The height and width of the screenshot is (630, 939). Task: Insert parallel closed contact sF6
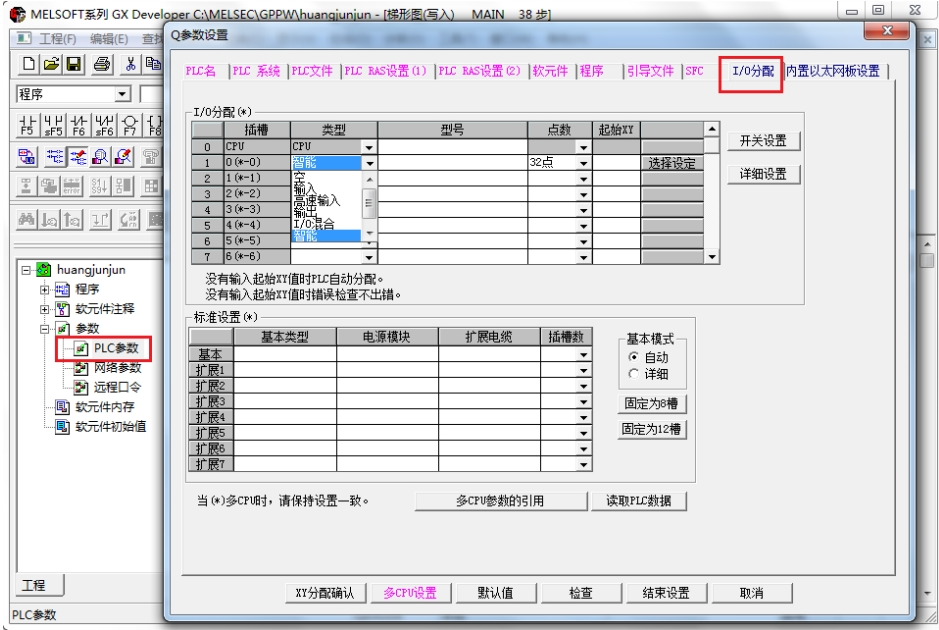pyautogui.click(x=104, y=125)
